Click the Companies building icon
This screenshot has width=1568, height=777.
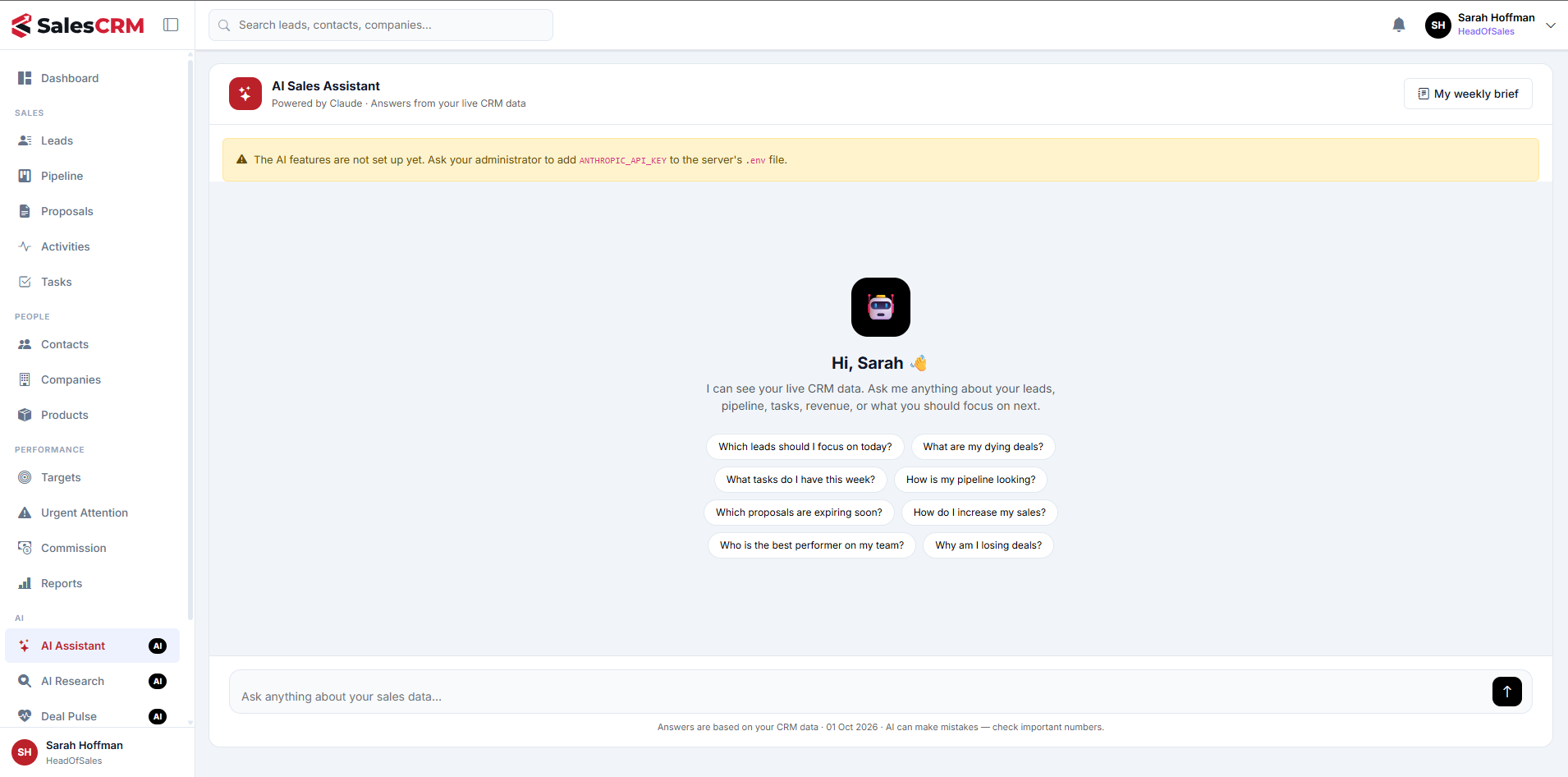(x=25, y=379)
